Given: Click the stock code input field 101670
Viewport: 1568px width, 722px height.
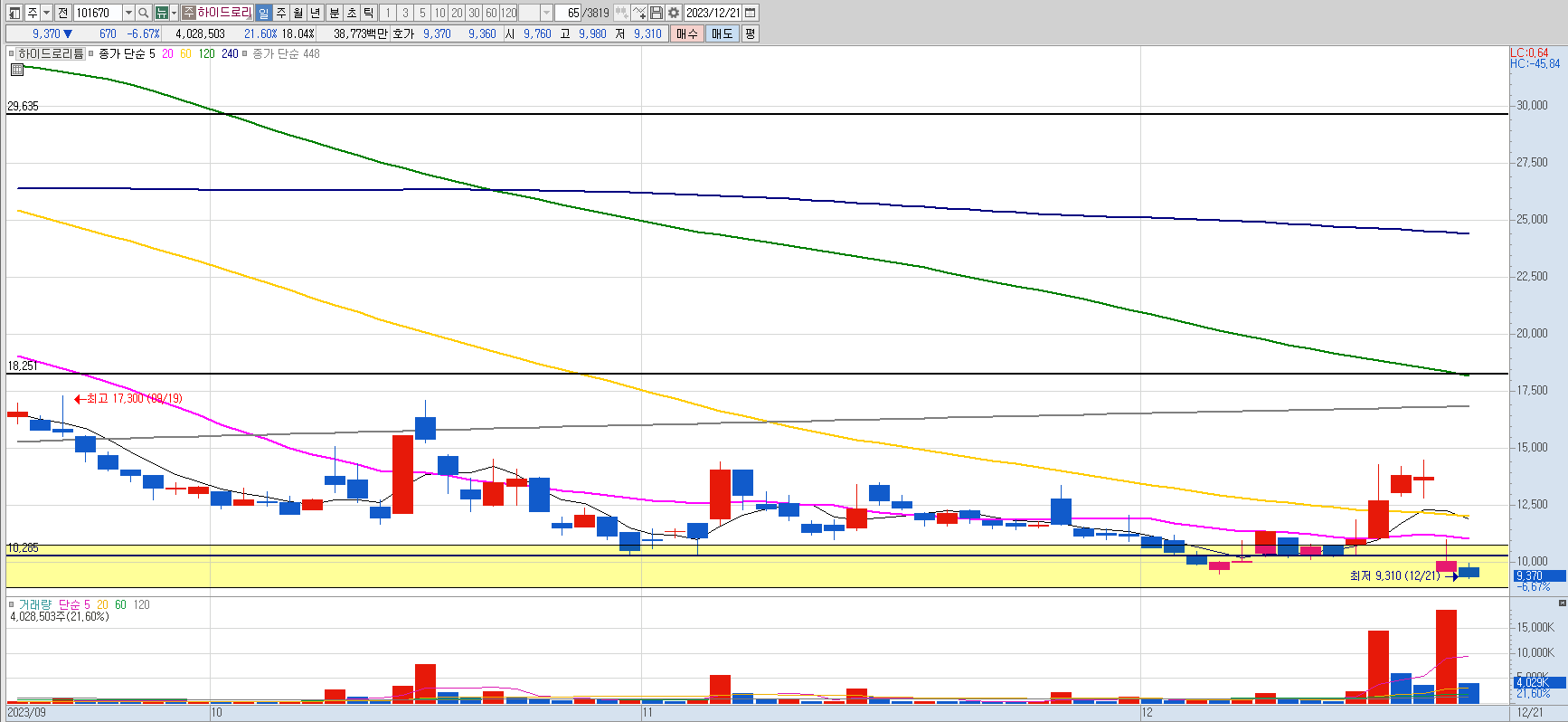Looking at the screenshot, I should point(98,13).
